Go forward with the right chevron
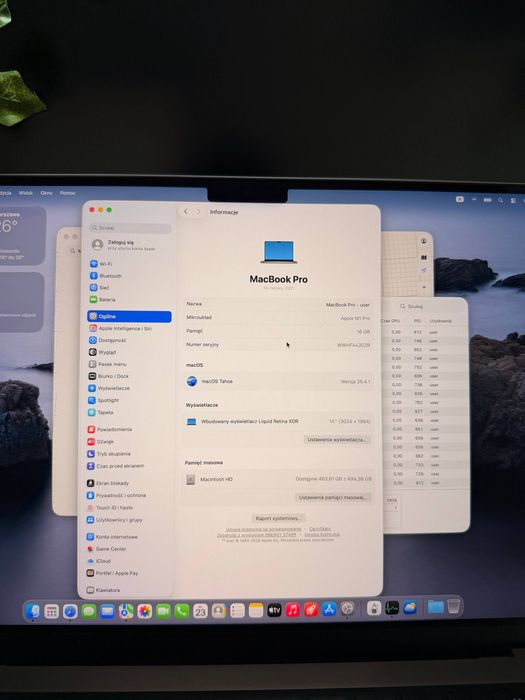Screen dimensions: 525x700 coord(198,212)
